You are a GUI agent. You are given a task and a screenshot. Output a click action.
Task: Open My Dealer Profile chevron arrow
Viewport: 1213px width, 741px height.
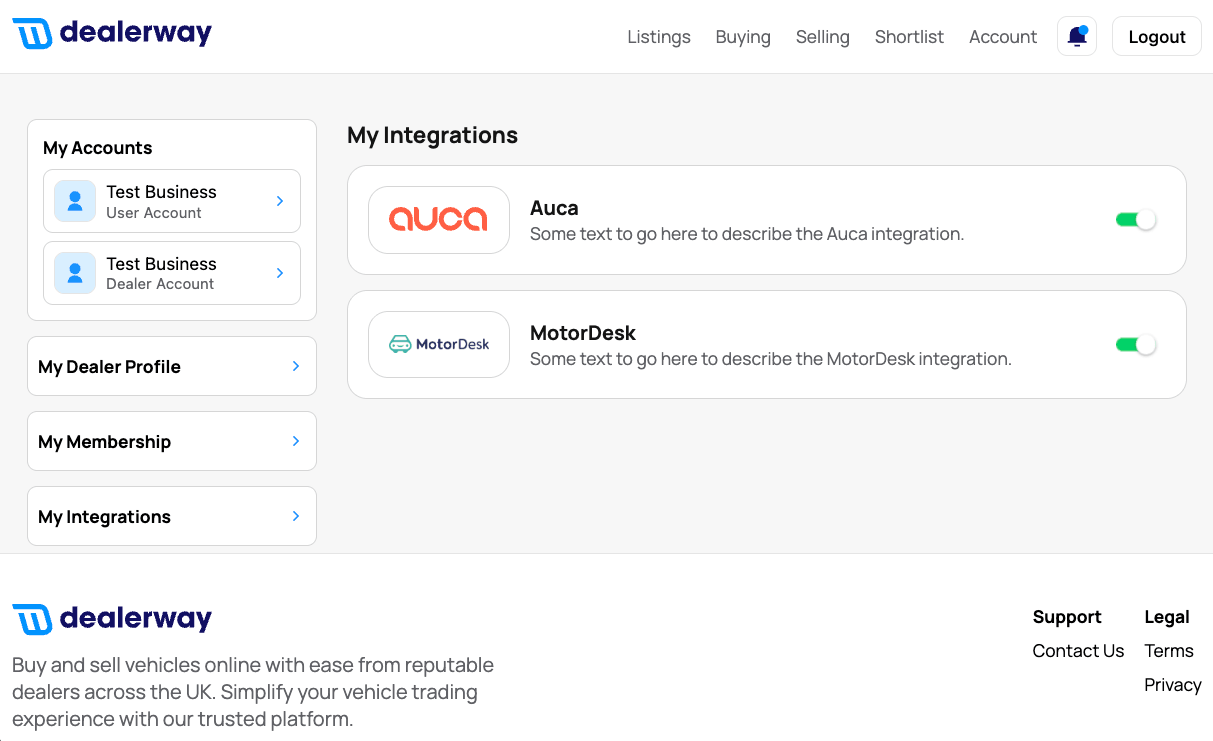click(x=296, y=366)
